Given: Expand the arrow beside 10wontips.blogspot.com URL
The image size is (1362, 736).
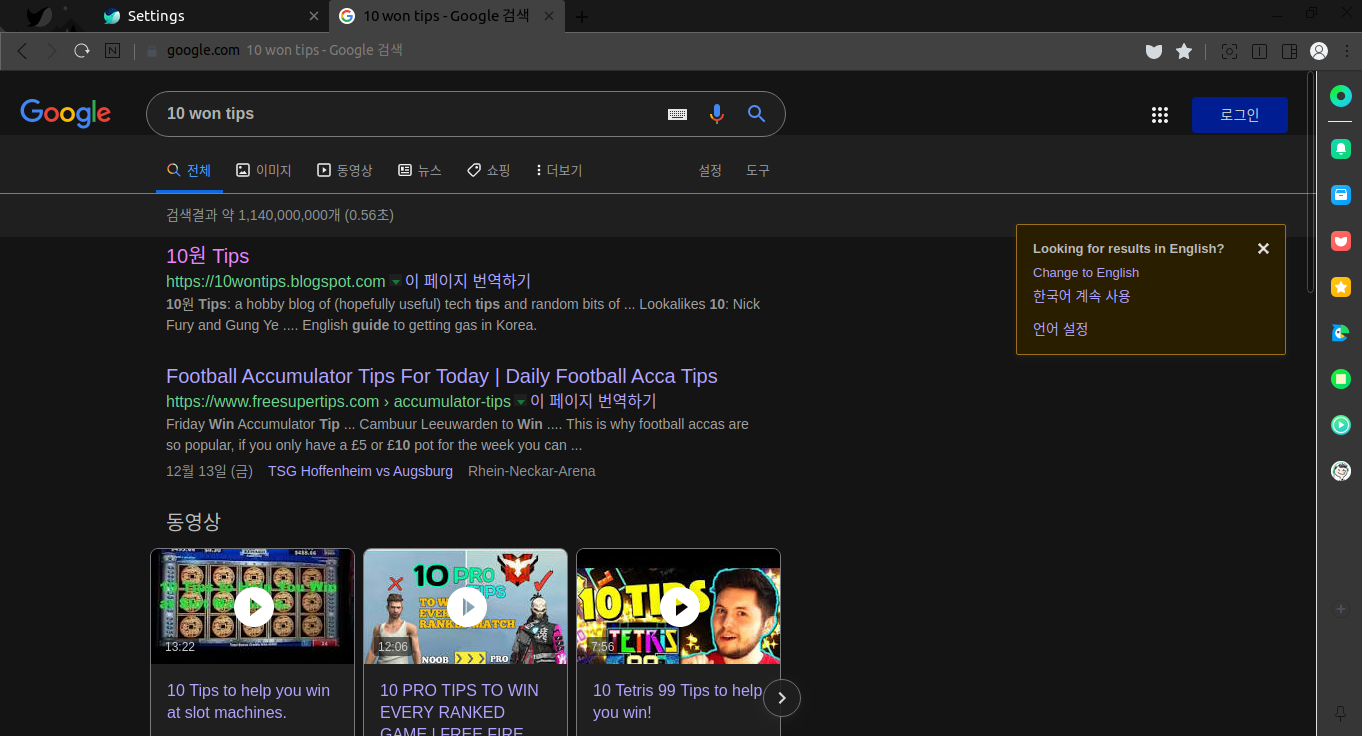Looking at the screenshot, I should pyautogui.click(x=395, y=282).
